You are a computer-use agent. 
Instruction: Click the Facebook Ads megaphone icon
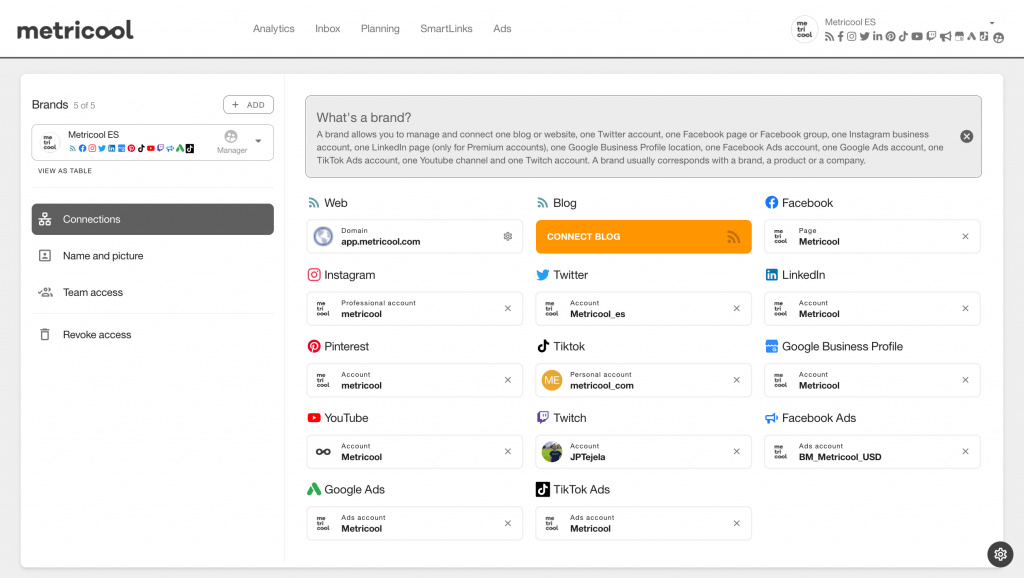tap(771, 418)
